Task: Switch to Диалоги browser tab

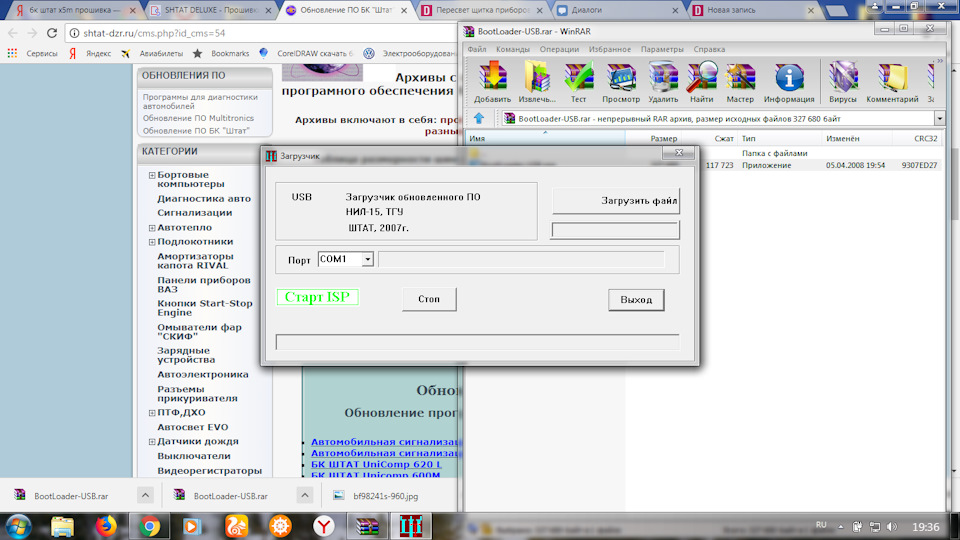Action: [614, 10]
